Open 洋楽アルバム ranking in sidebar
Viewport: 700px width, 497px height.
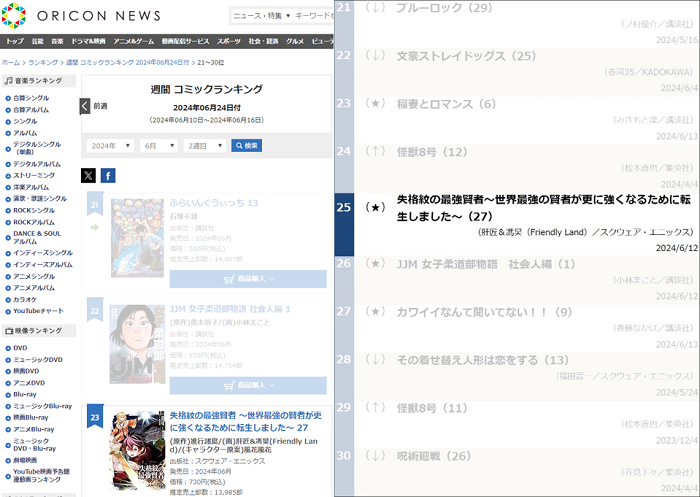31,187
